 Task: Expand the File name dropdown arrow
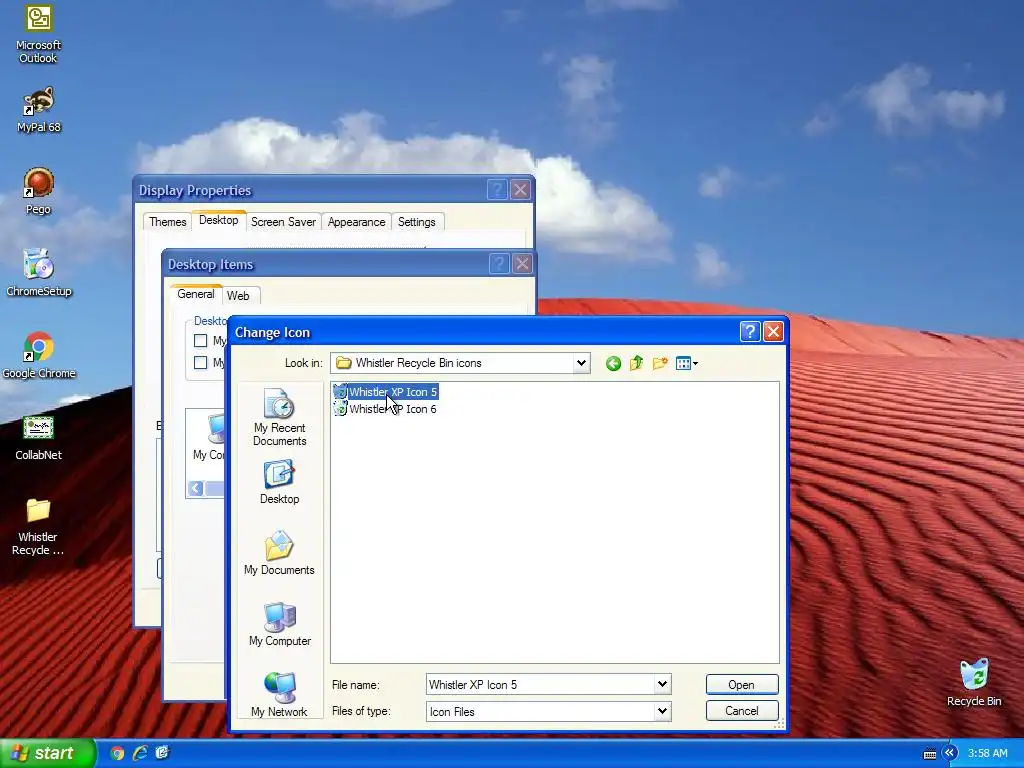pyautogui.click(x=662, y=684)
